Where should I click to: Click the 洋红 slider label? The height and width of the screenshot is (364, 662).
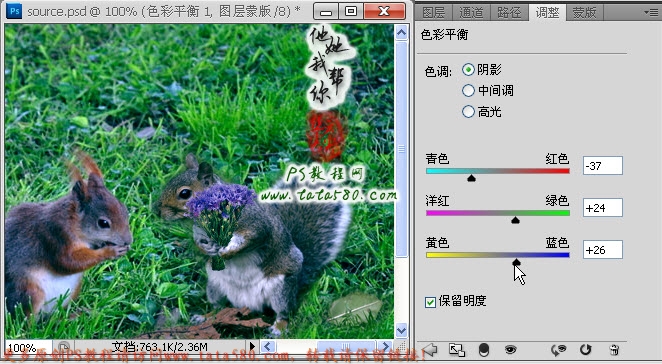(x=437, y=201)
